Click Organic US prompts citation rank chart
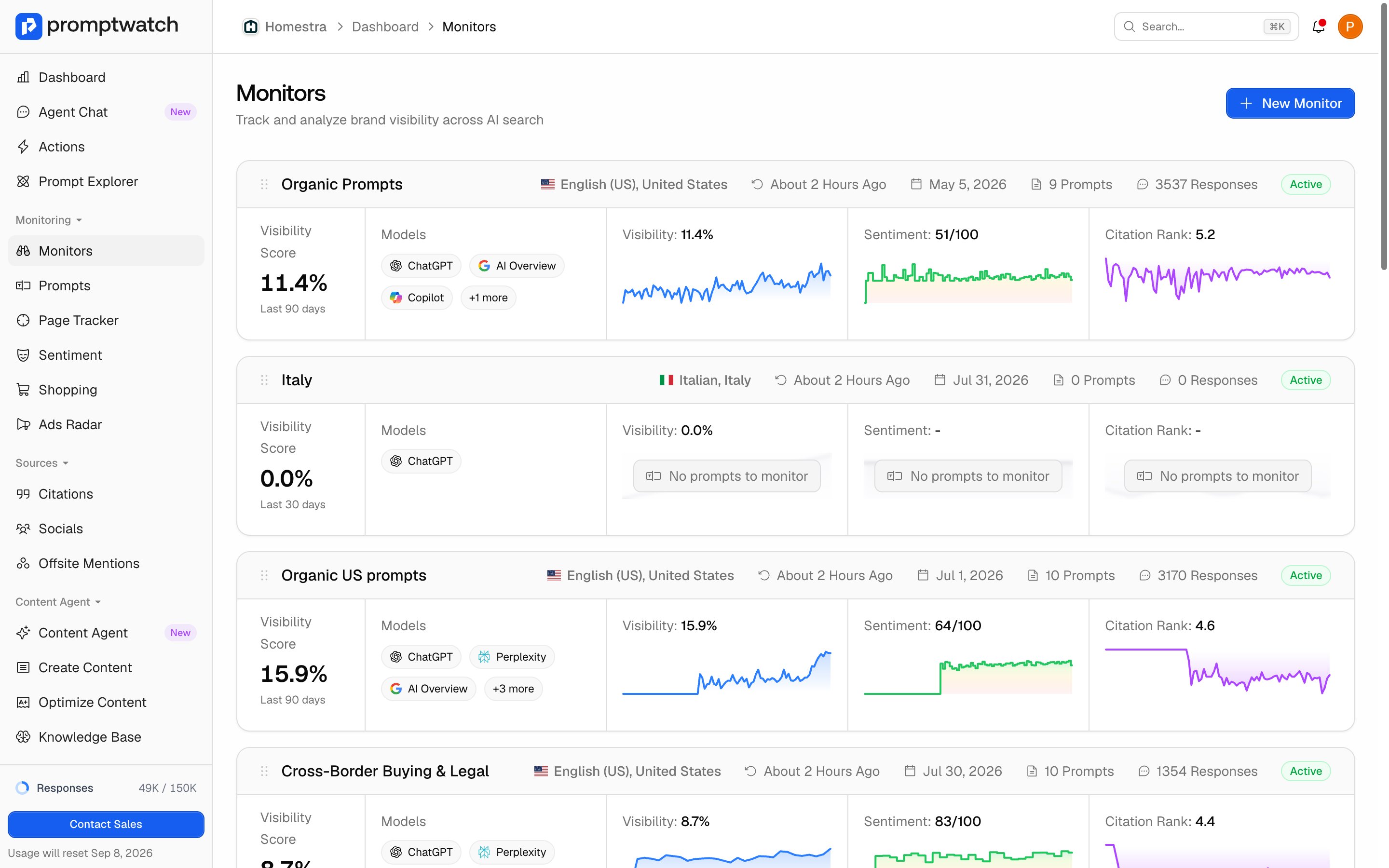The image size is (1389, 868). coord(1217,670)
